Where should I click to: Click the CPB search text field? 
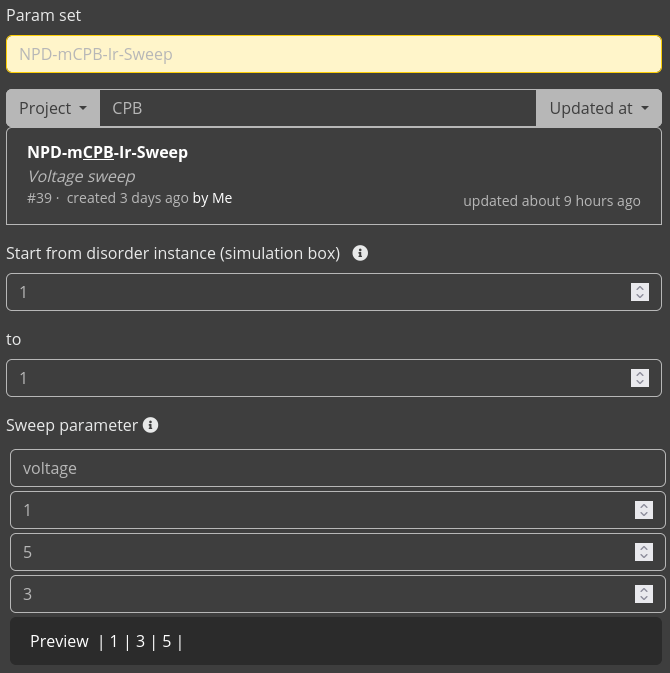tap(317, 108)
